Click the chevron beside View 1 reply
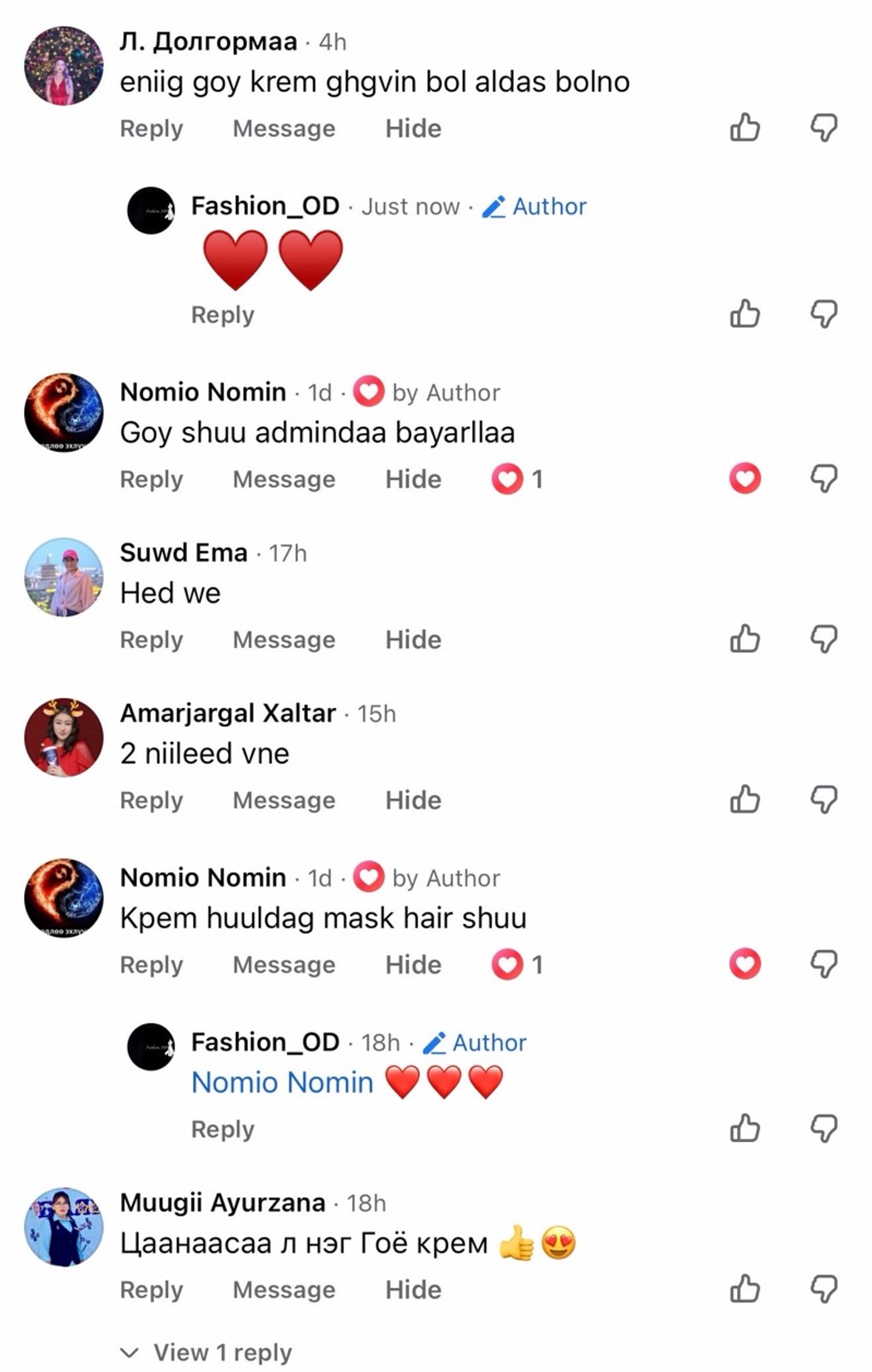This screenshot has height=1372, width=872. tap(129, 1353)
